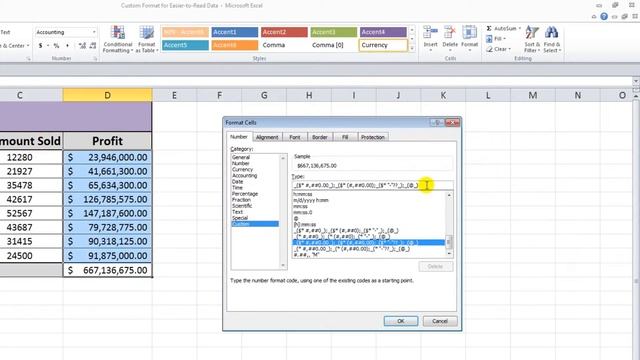This screenshot has width=640, height=360.
Task: Click OK in Format Cells
Action: tap(401, 321)
